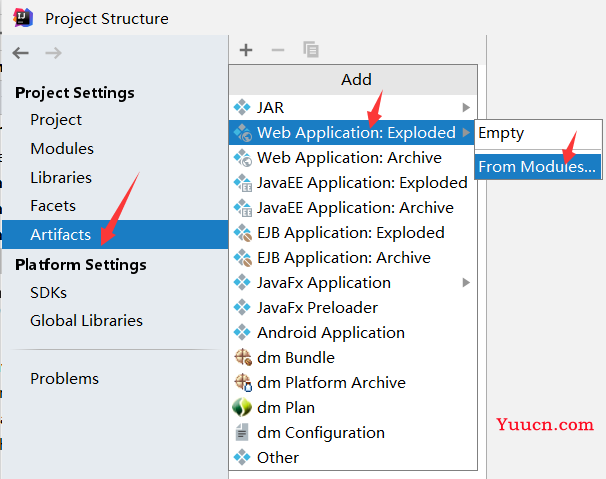Expand the JavaFx Application submenu arrow

point(466,283)
